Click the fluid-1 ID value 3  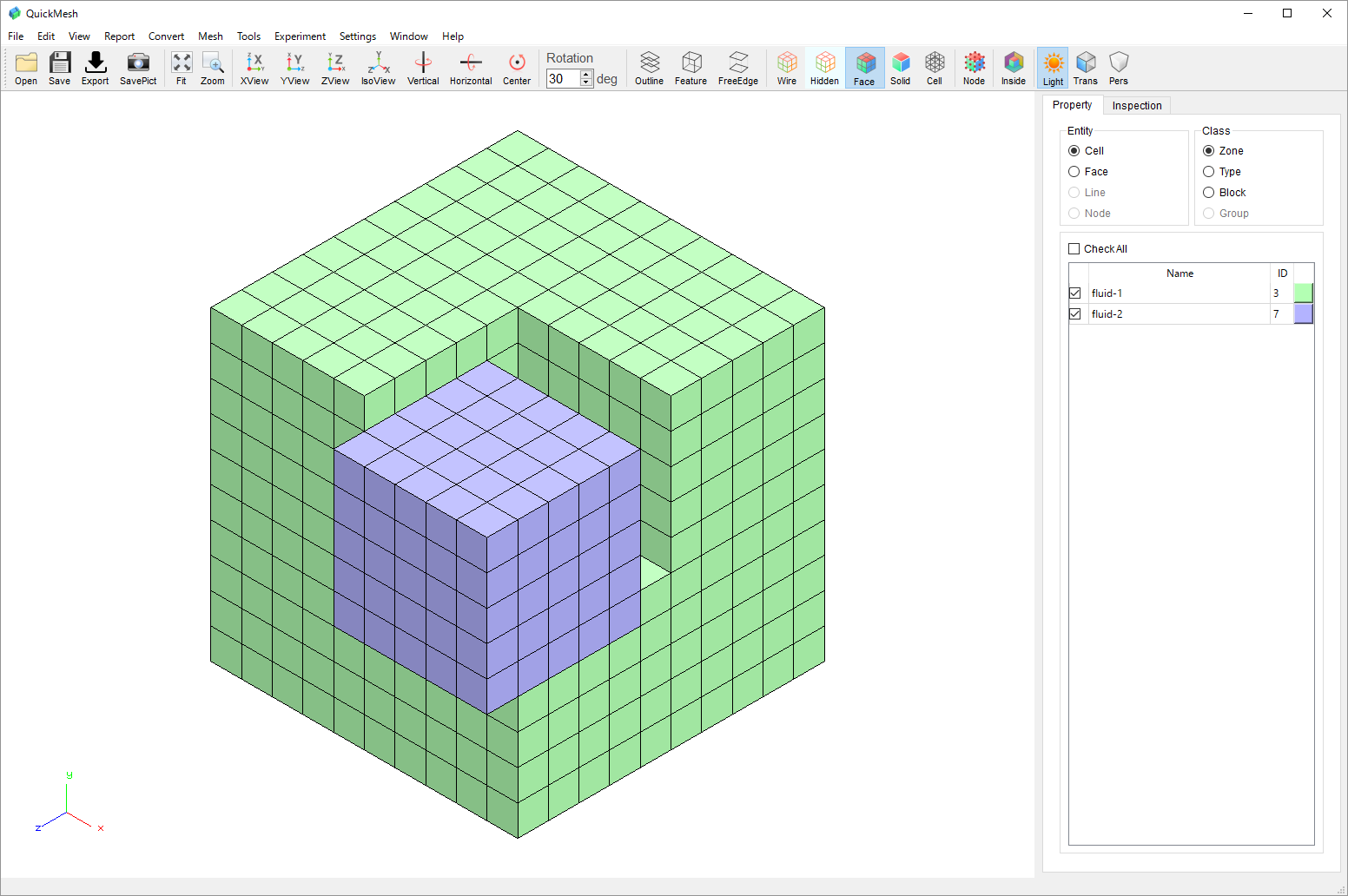[1276, 293]
